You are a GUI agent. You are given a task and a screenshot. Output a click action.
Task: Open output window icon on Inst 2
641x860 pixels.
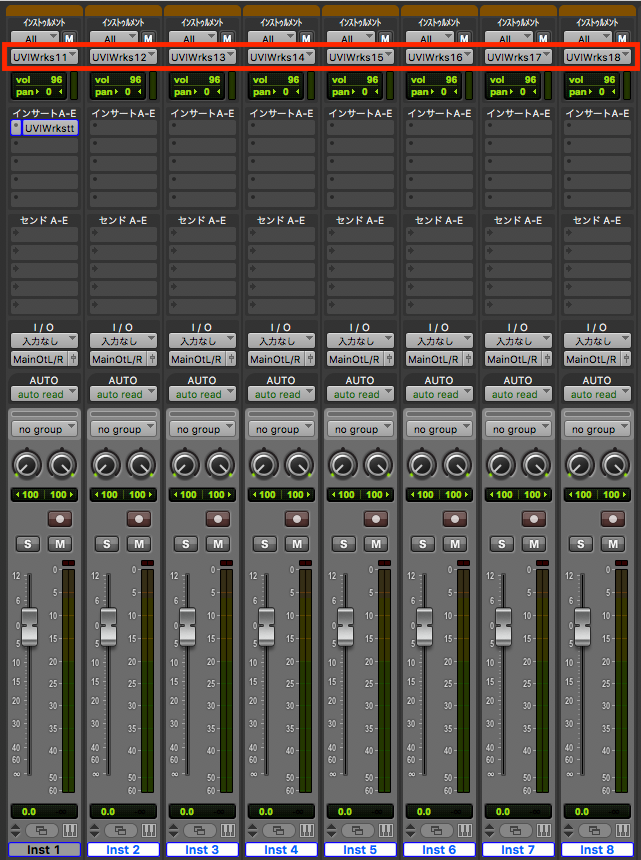[120, 830]
